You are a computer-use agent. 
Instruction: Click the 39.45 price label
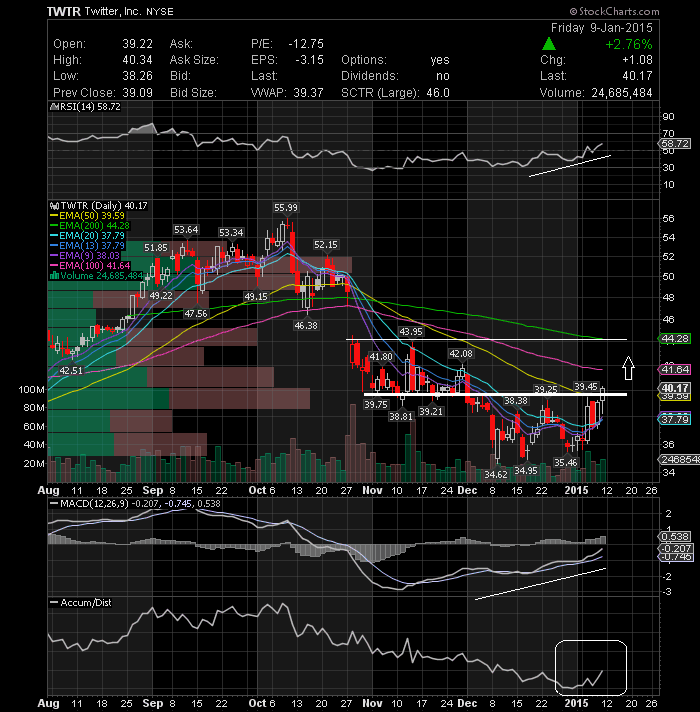[x=586, y=387]
